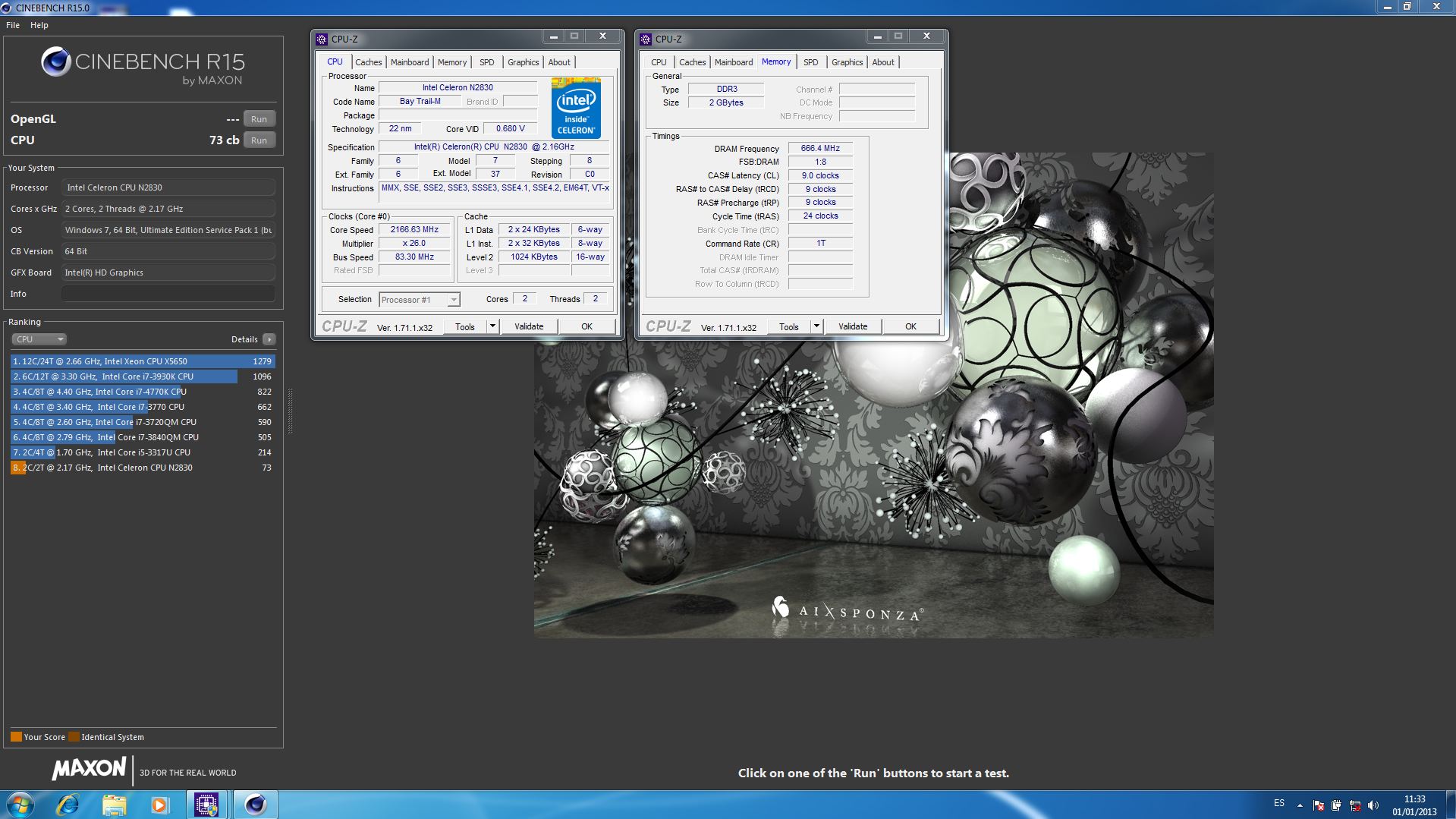
Task: Select the Core i7-3930K ranking row
Action: pos(143,376)
